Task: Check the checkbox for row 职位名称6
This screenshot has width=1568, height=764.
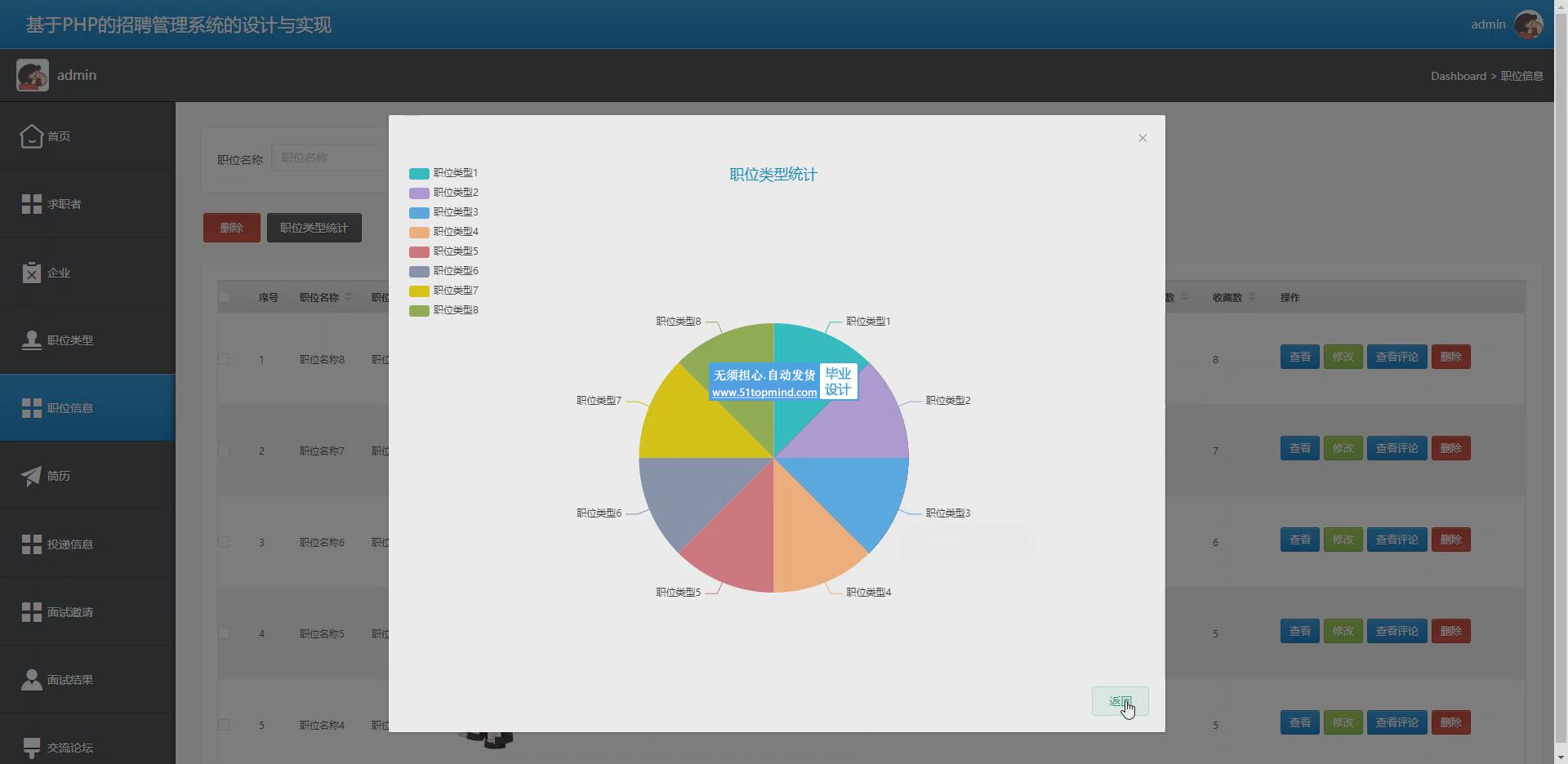Action: (x=224, y=542)
